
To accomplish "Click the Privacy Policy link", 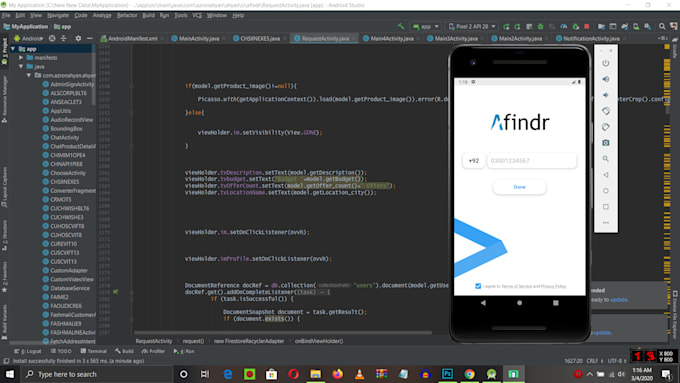I will (553, 286).
